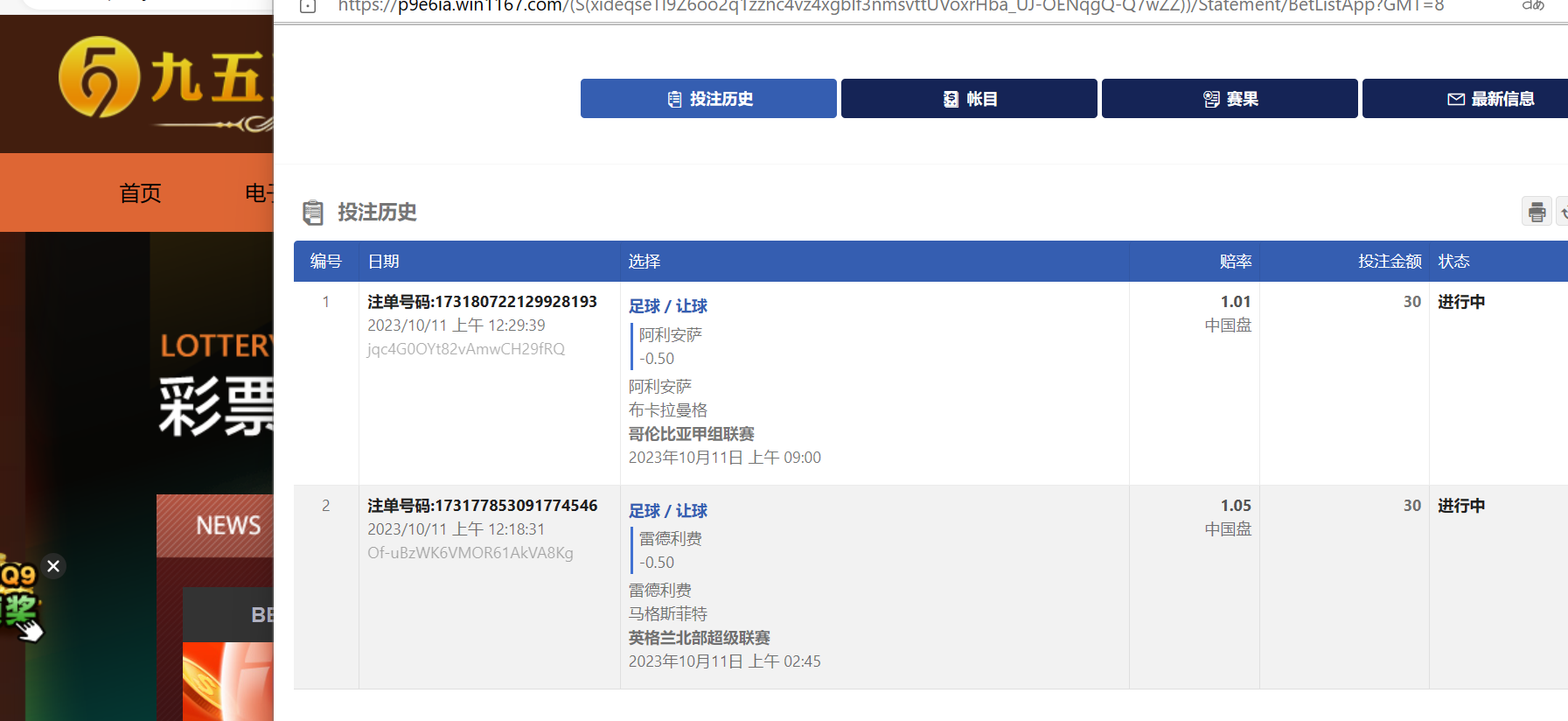Open 足球 / 让球 link in bet 1

668,306
